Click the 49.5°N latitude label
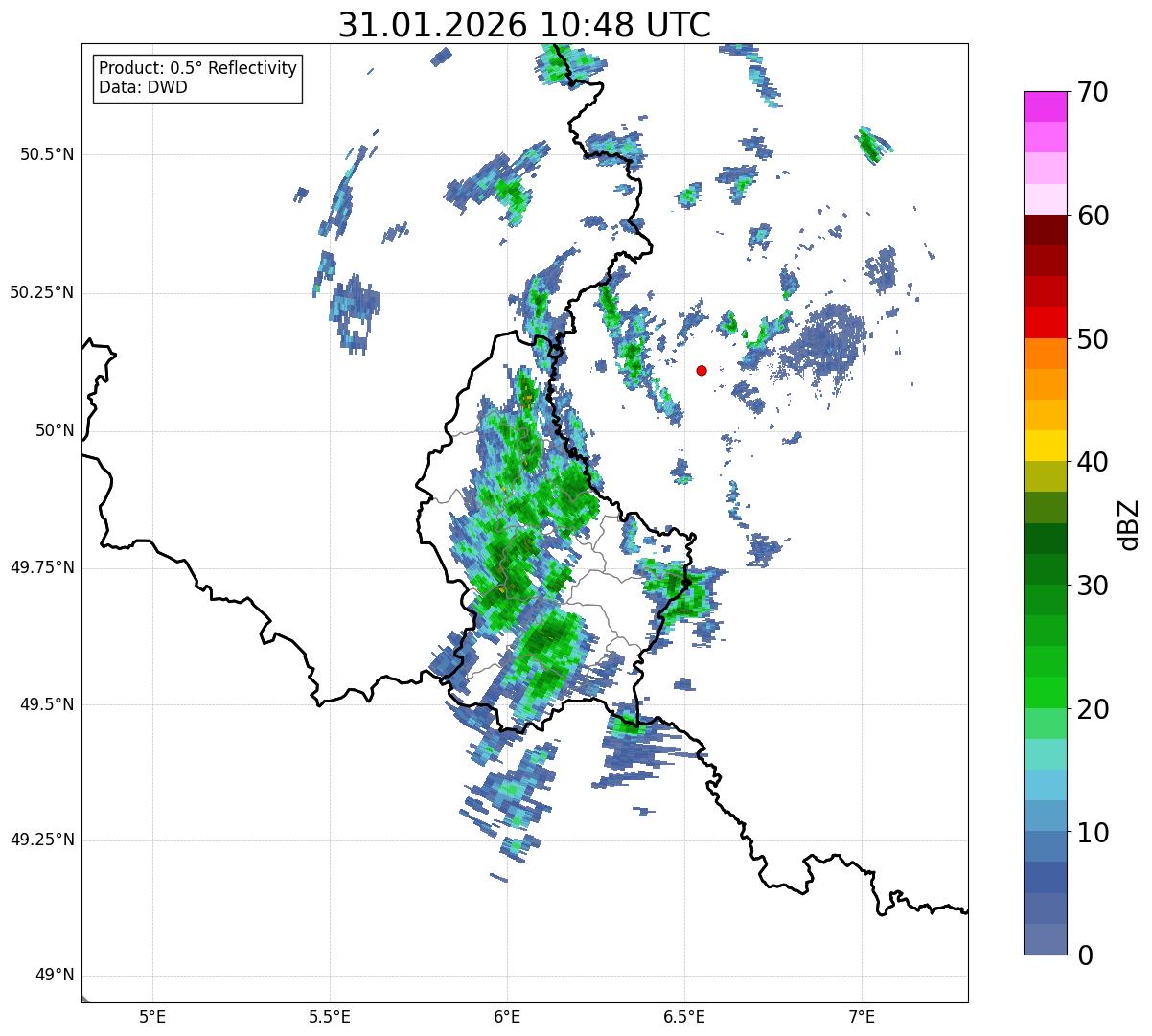The image size is (1152, 1036). tap(46, 704)
